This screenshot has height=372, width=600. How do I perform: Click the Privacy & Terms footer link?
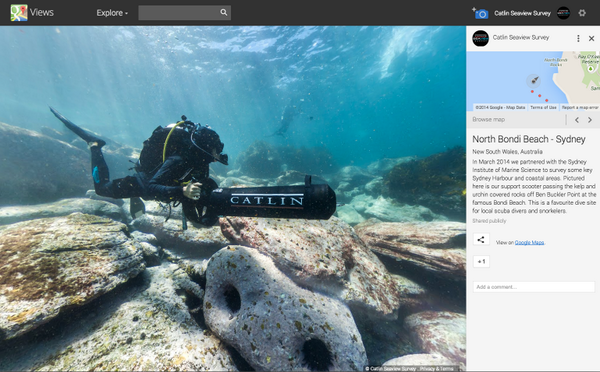click(436, 369)
